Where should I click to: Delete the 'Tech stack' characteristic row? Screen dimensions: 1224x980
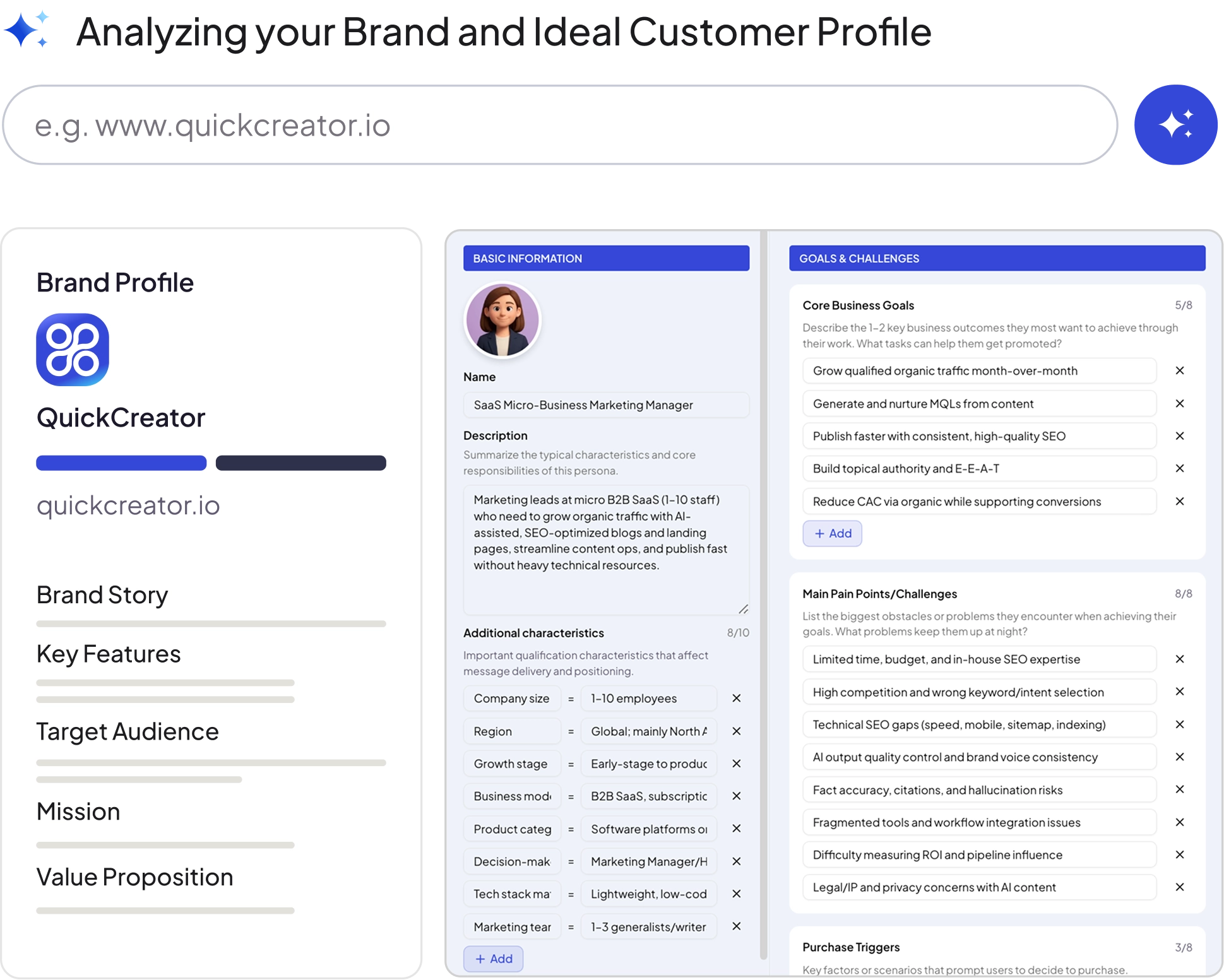pos(736,894)
